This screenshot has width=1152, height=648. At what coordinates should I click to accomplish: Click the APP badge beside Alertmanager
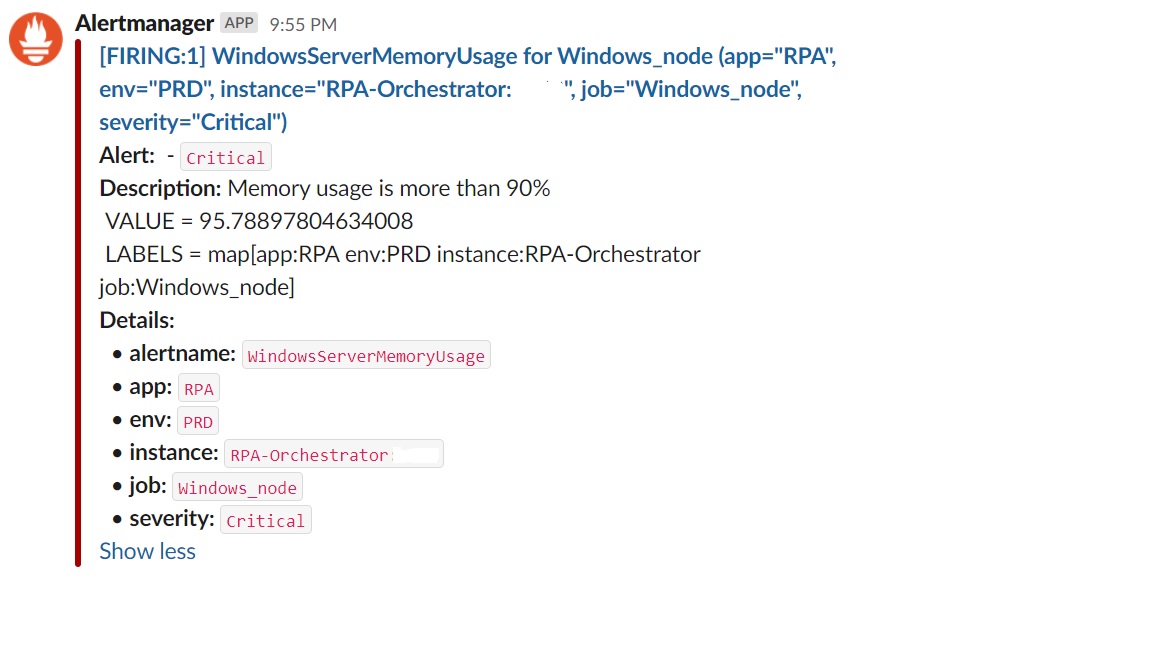click(x=238, y=21)
